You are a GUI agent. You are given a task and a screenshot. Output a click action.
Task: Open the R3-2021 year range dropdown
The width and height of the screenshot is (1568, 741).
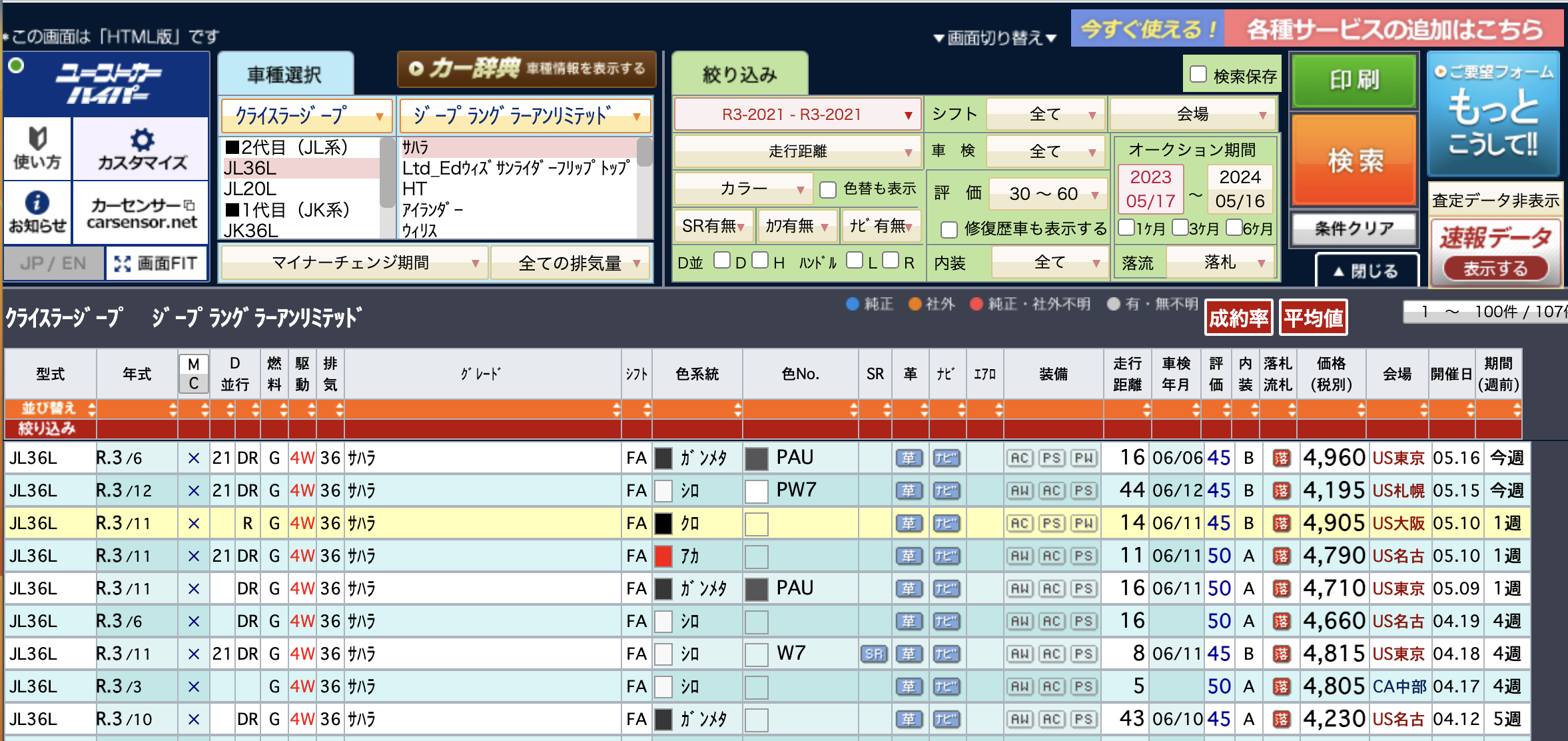[x=797, y=115]
